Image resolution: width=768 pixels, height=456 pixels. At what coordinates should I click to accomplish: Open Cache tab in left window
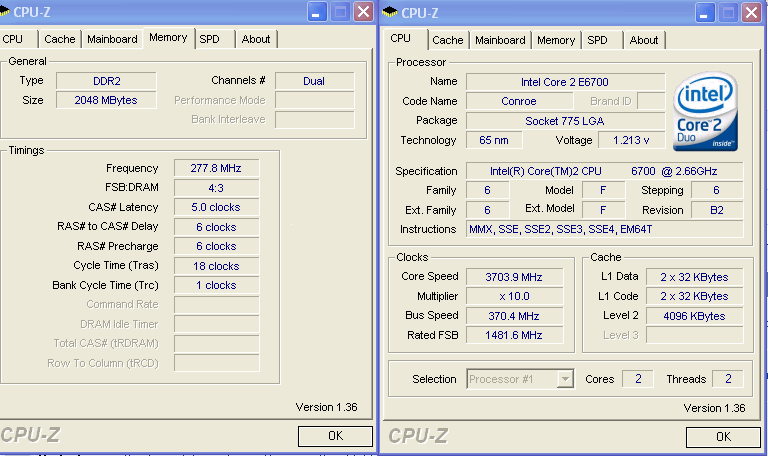click(x=60, y=39)
